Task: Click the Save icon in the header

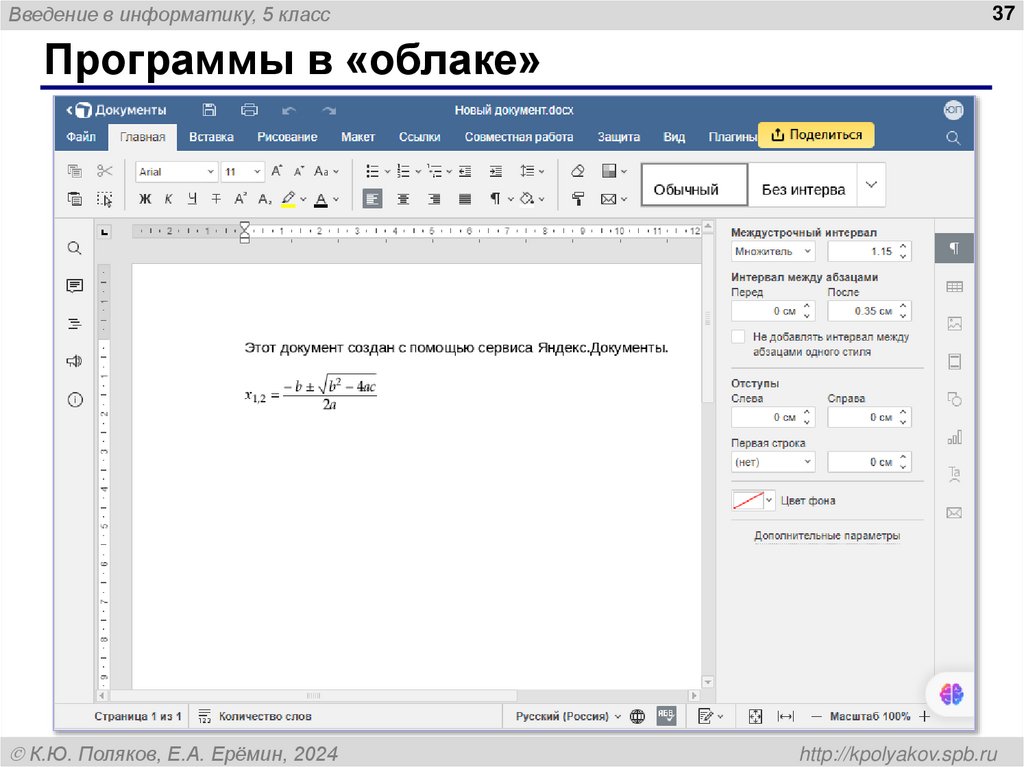Action: click(x=209, y=110)
